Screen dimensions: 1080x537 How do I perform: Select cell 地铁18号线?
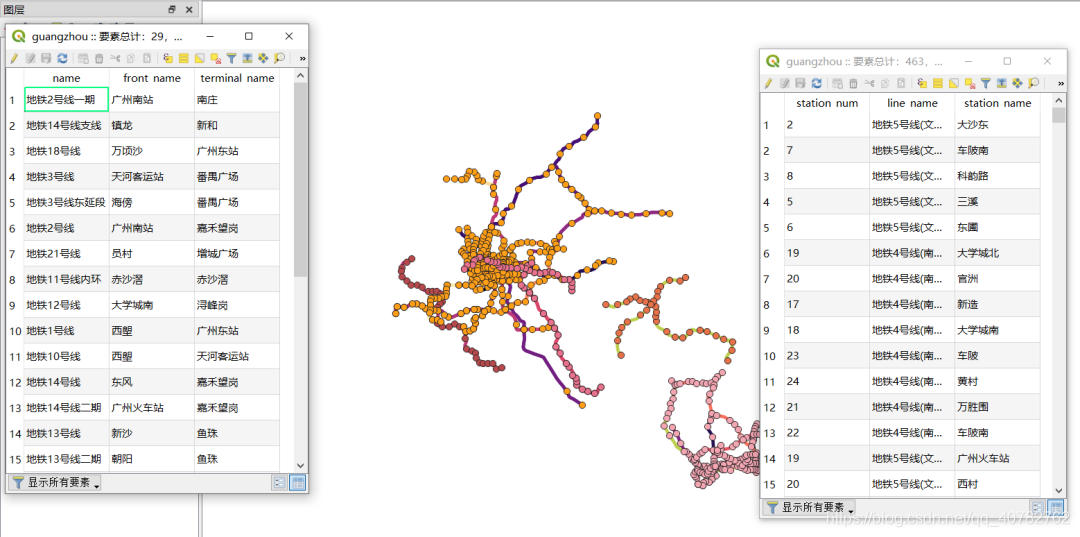pos(66,151)
